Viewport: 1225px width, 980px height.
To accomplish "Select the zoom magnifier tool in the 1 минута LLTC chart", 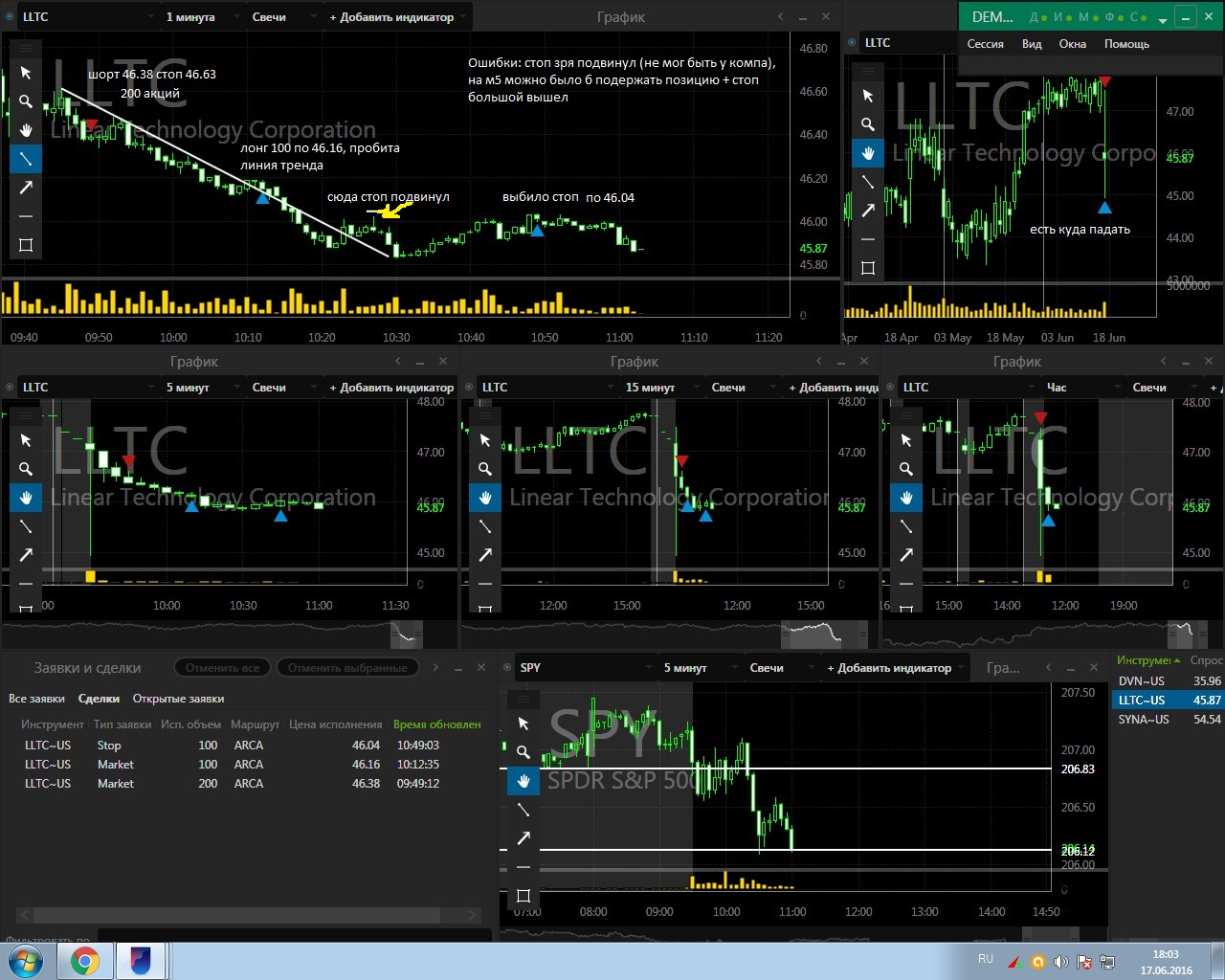I will (26, 101).
